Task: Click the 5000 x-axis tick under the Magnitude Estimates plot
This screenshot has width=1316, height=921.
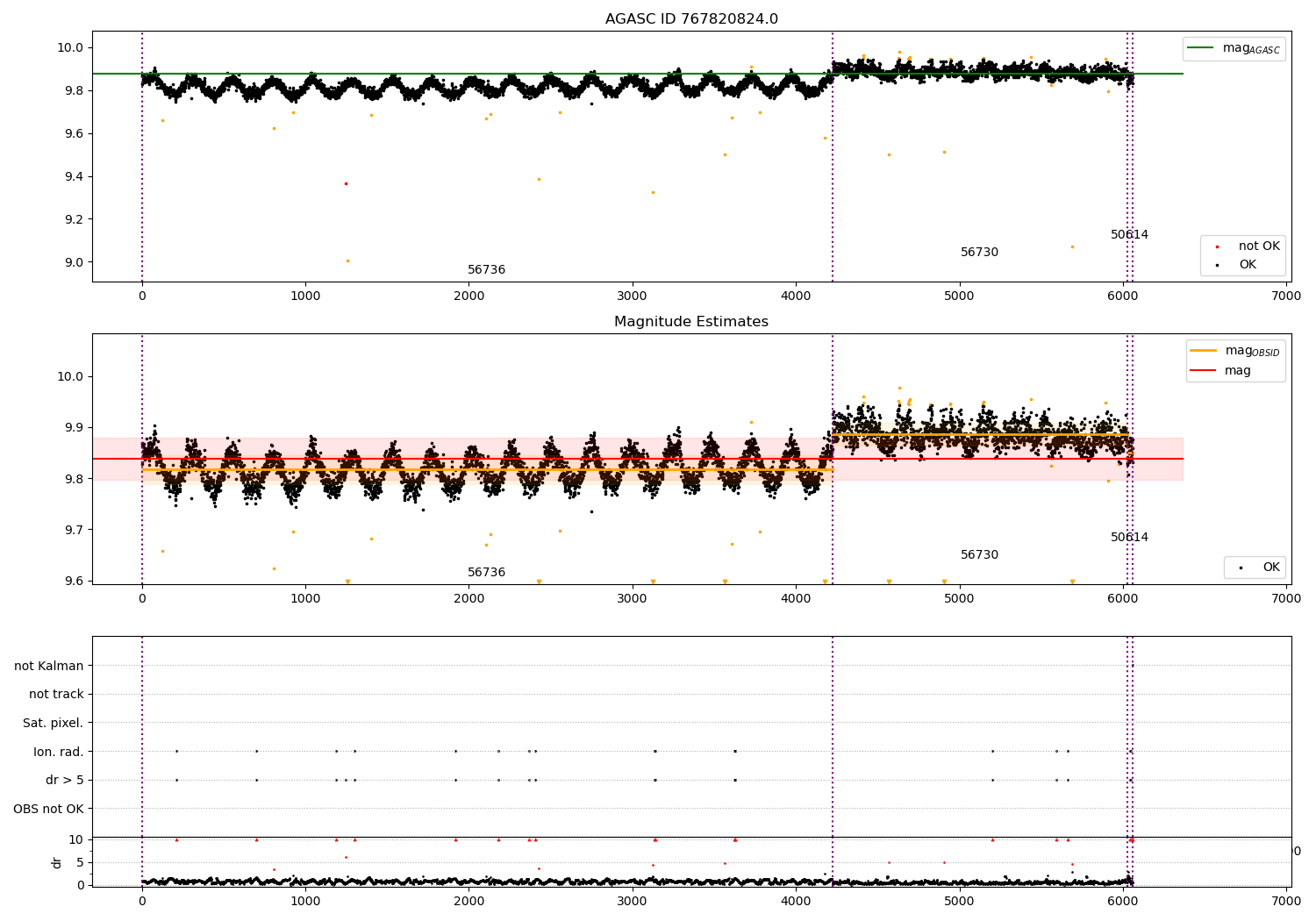Action: [x=959, y=599]
